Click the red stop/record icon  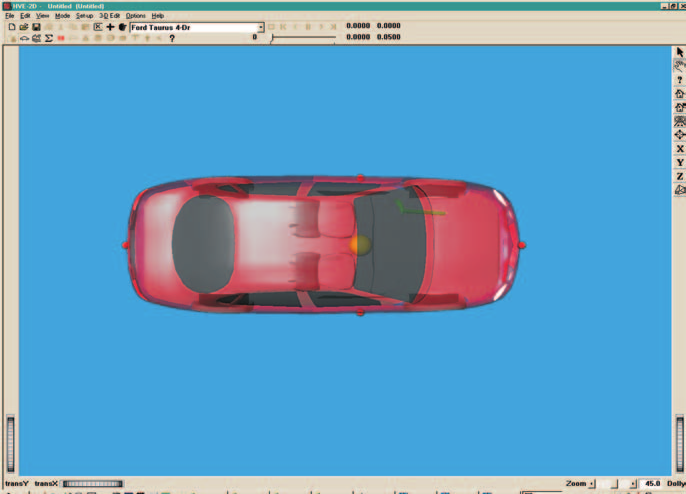pyautogui.click(x=61, y=39)
